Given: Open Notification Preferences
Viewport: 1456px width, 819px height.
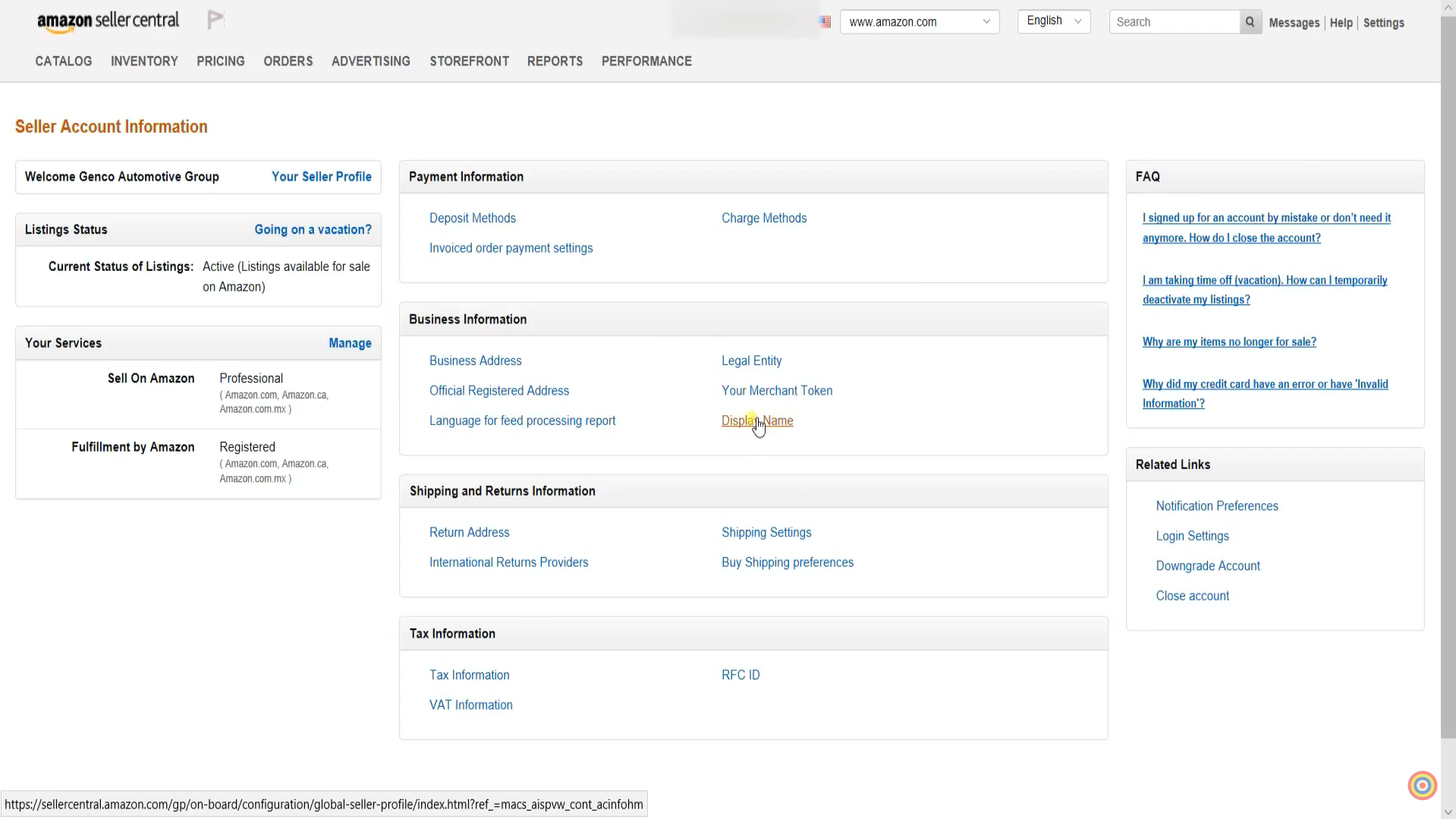Looking at the screenshot, I should pos(1217,506).
